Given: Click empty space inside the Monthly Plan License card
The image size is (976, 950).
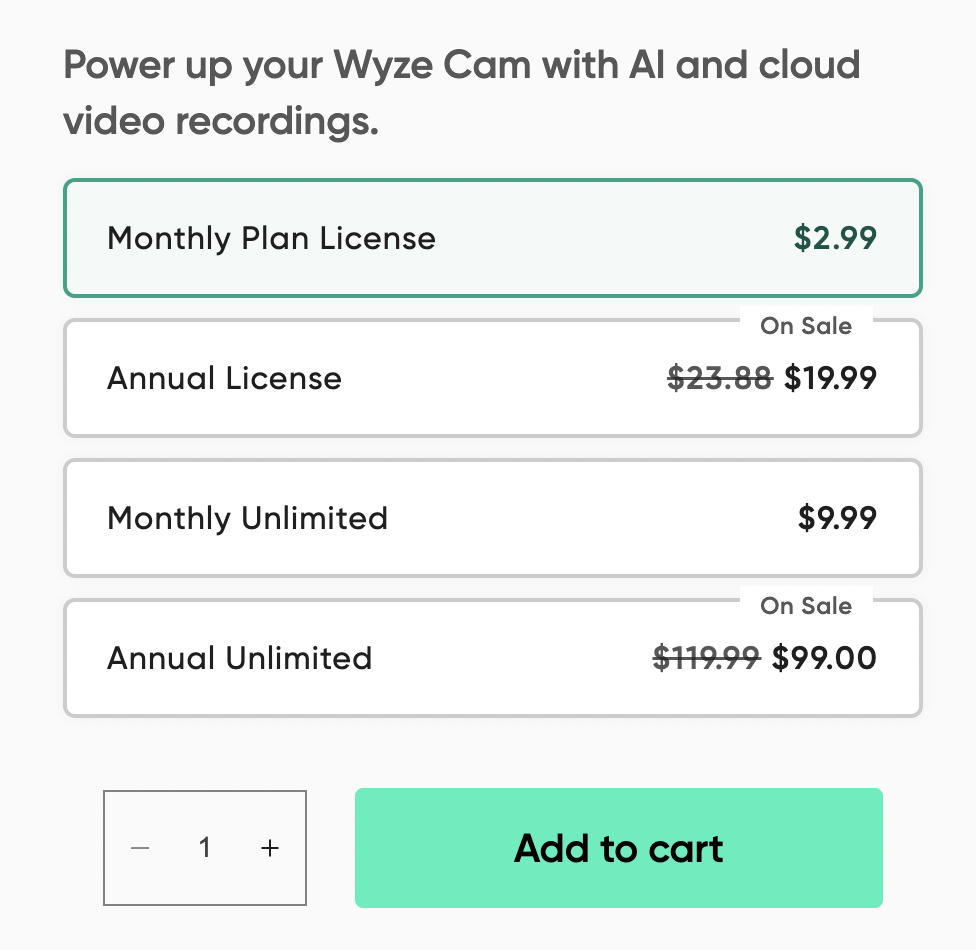Looking at the screenshot, I should pos(610,239).
